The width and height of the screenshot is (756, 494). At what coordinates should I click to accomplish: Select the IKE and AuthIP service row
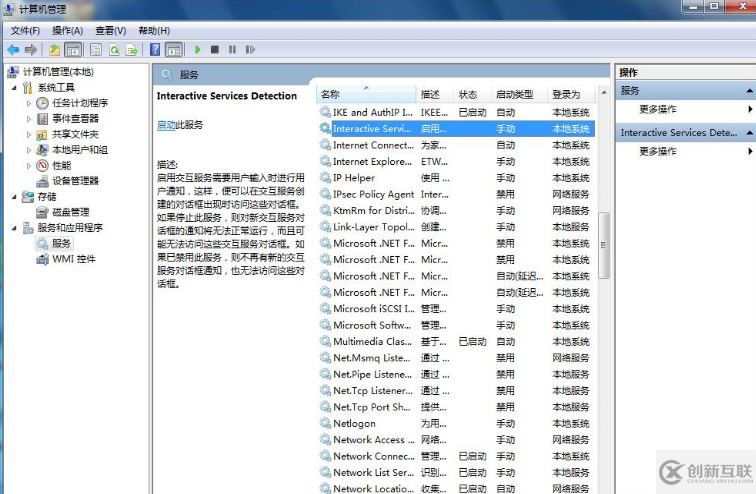(456, 112)
